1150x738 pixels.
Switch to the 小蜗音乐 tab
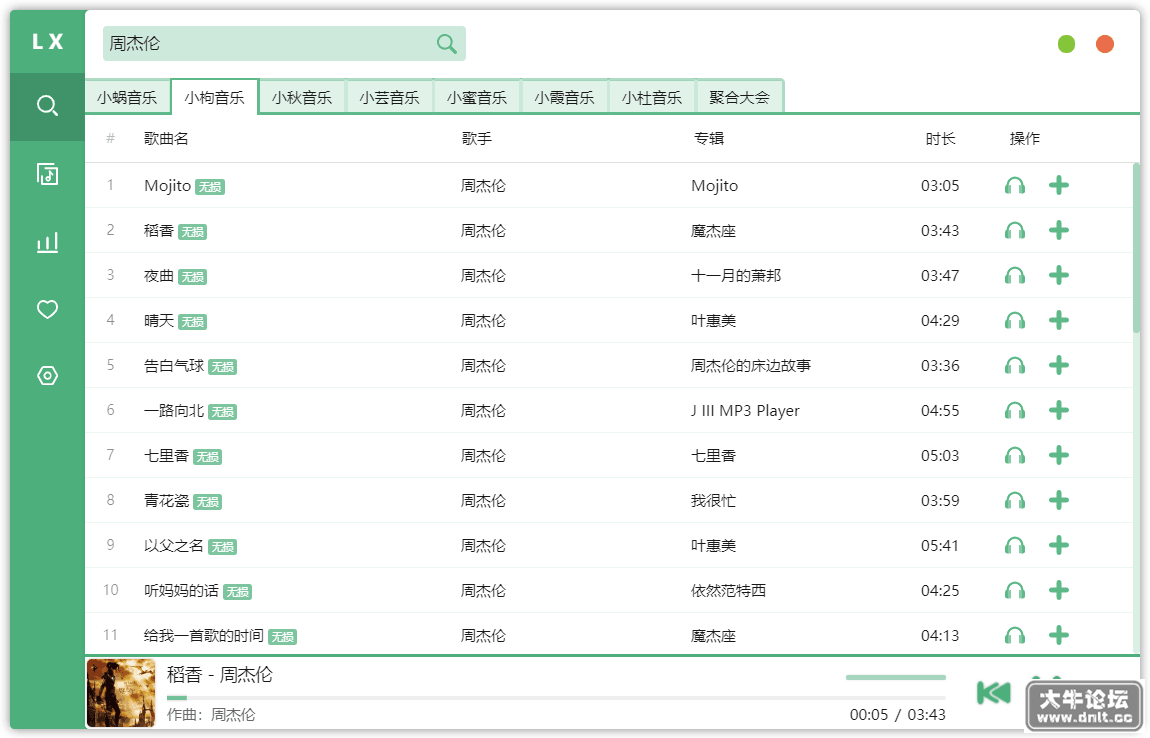[x=128, y=98]
